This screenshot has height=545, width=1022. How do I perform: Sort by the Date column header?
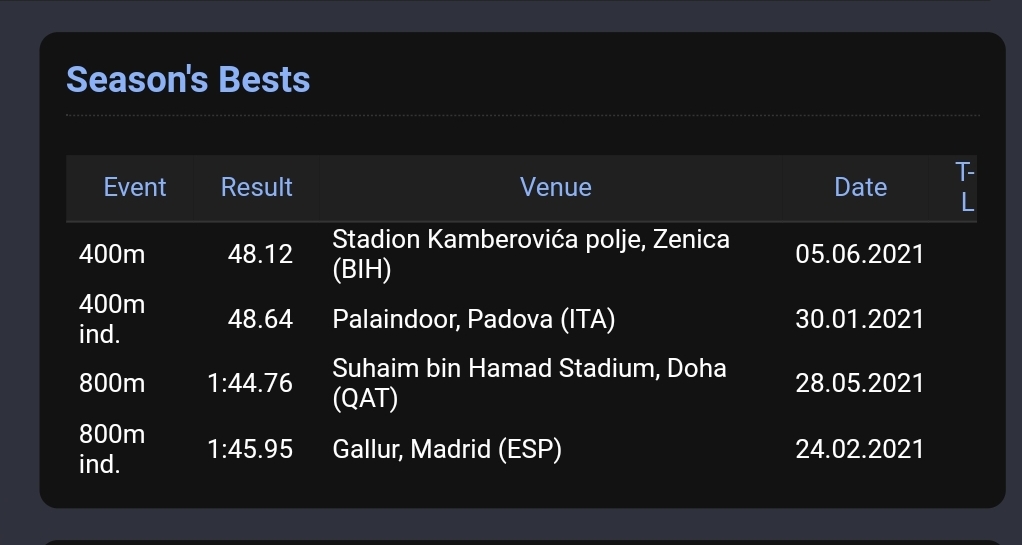(x=860, y=187)
